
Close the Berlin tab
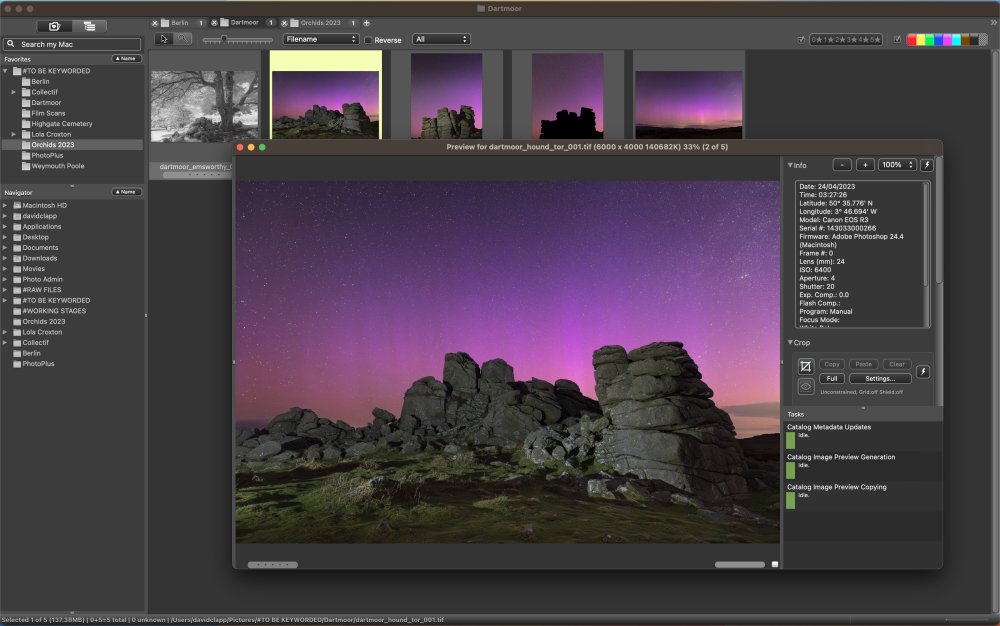tap(154, 23)
